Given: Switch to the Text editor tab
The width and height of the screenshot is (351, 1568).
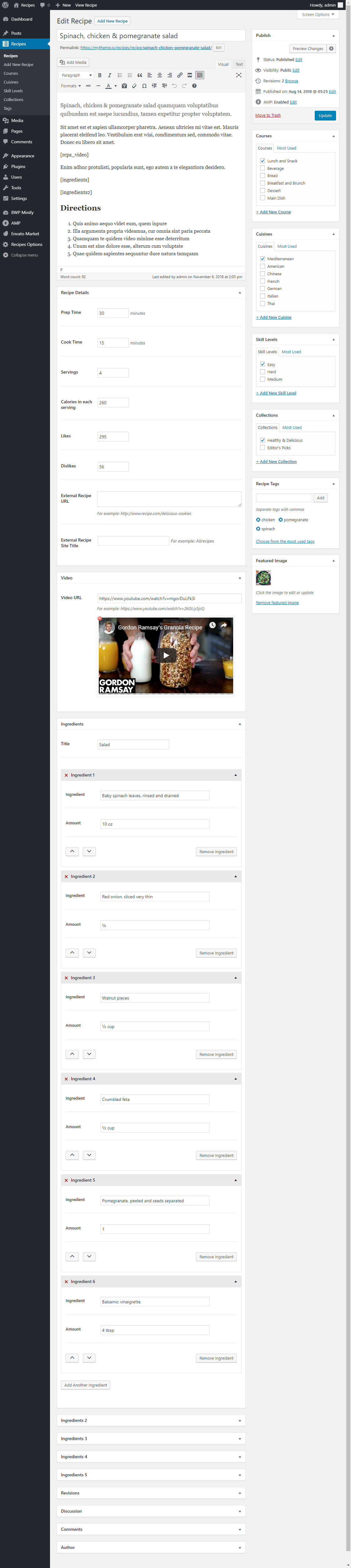Looking at the screenshot, I should click(x=239, y=64).
